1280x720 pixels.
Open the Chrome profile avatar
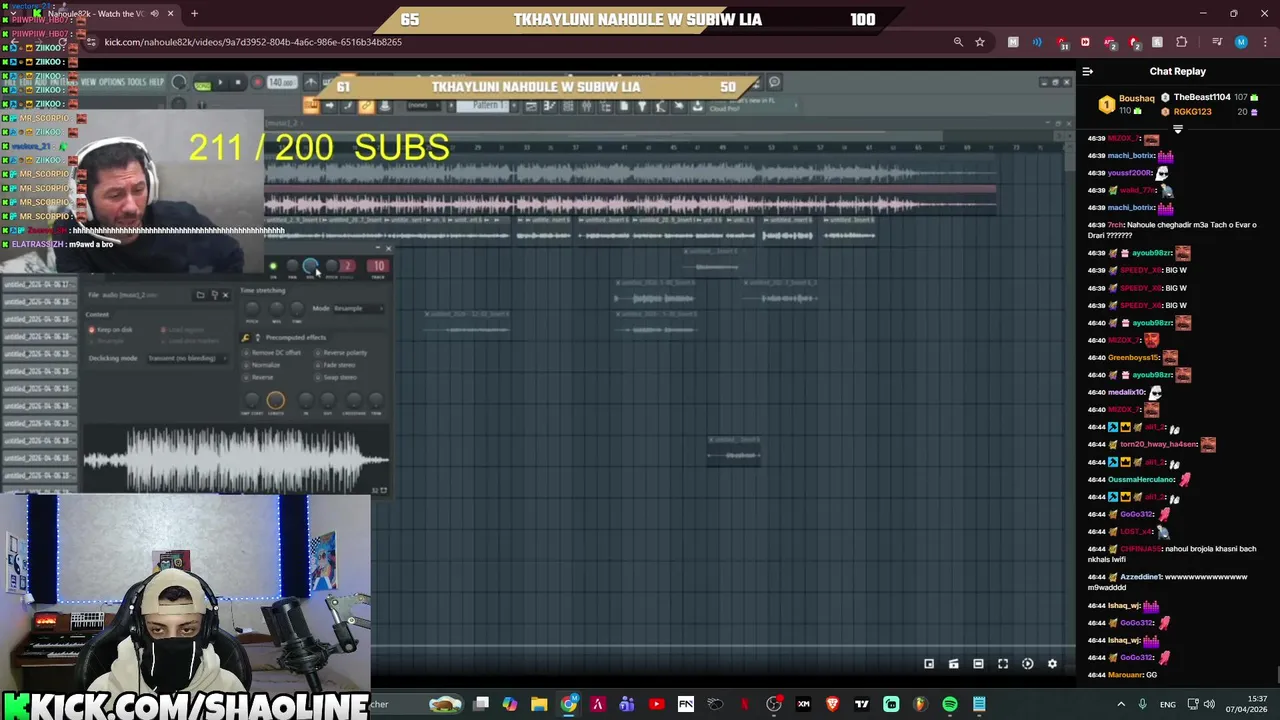click(x=1241, y=42)
